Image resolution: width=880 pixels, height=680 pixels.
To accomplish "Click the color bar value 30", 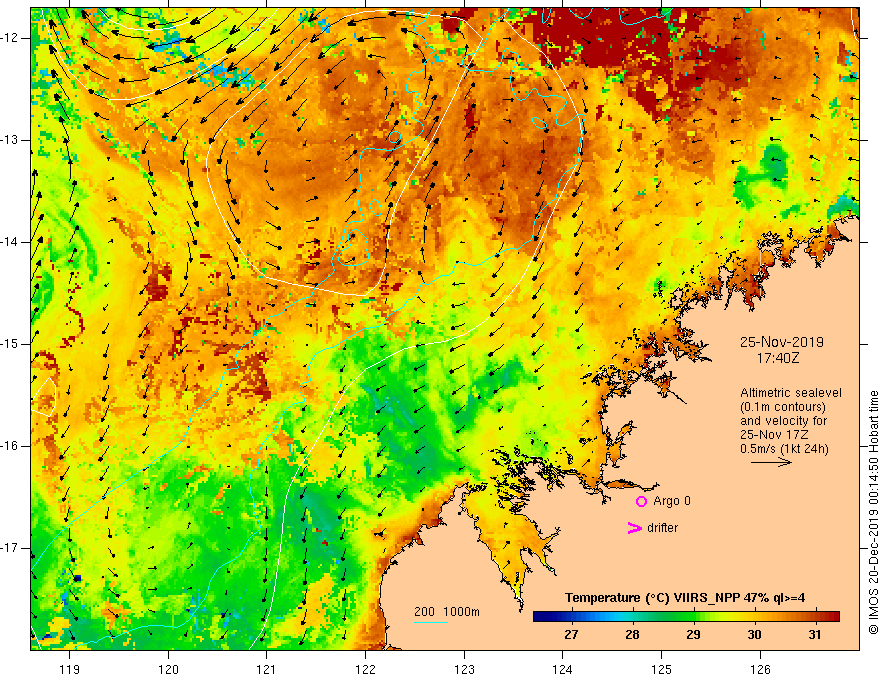I will tap(754, 635).
